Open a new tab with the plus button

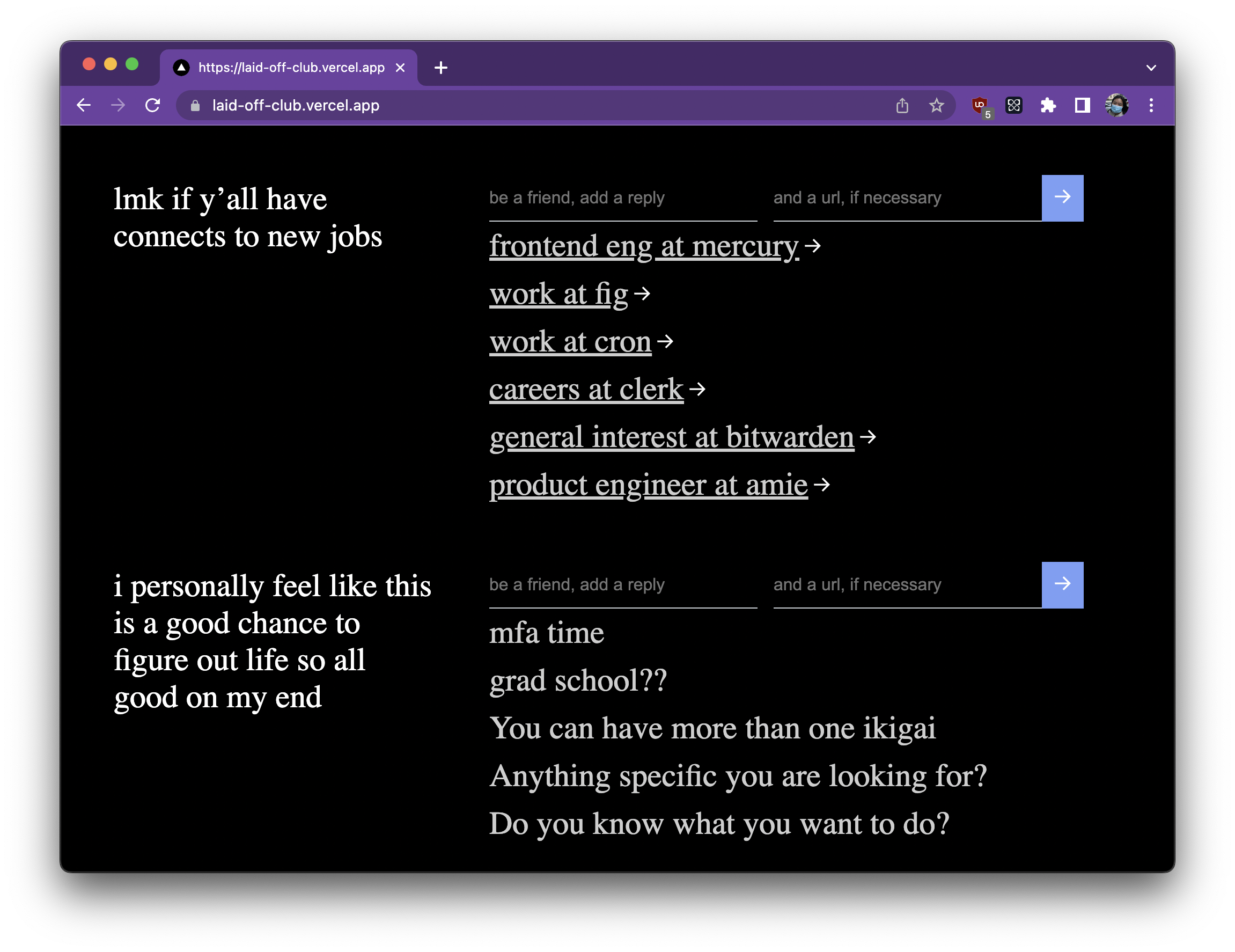[441, 68]
